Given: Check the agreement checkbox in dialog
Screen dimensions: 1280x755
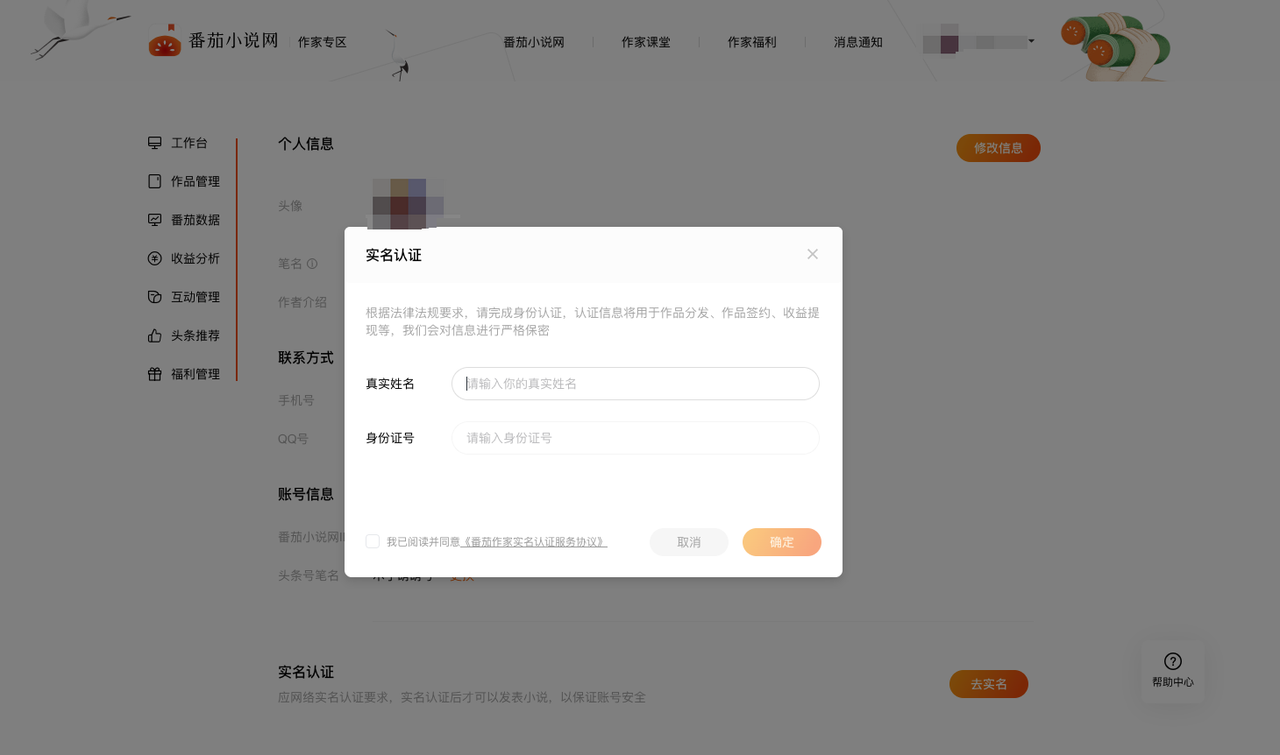Looking at the screenshot, I should click(x=373, y=541).
